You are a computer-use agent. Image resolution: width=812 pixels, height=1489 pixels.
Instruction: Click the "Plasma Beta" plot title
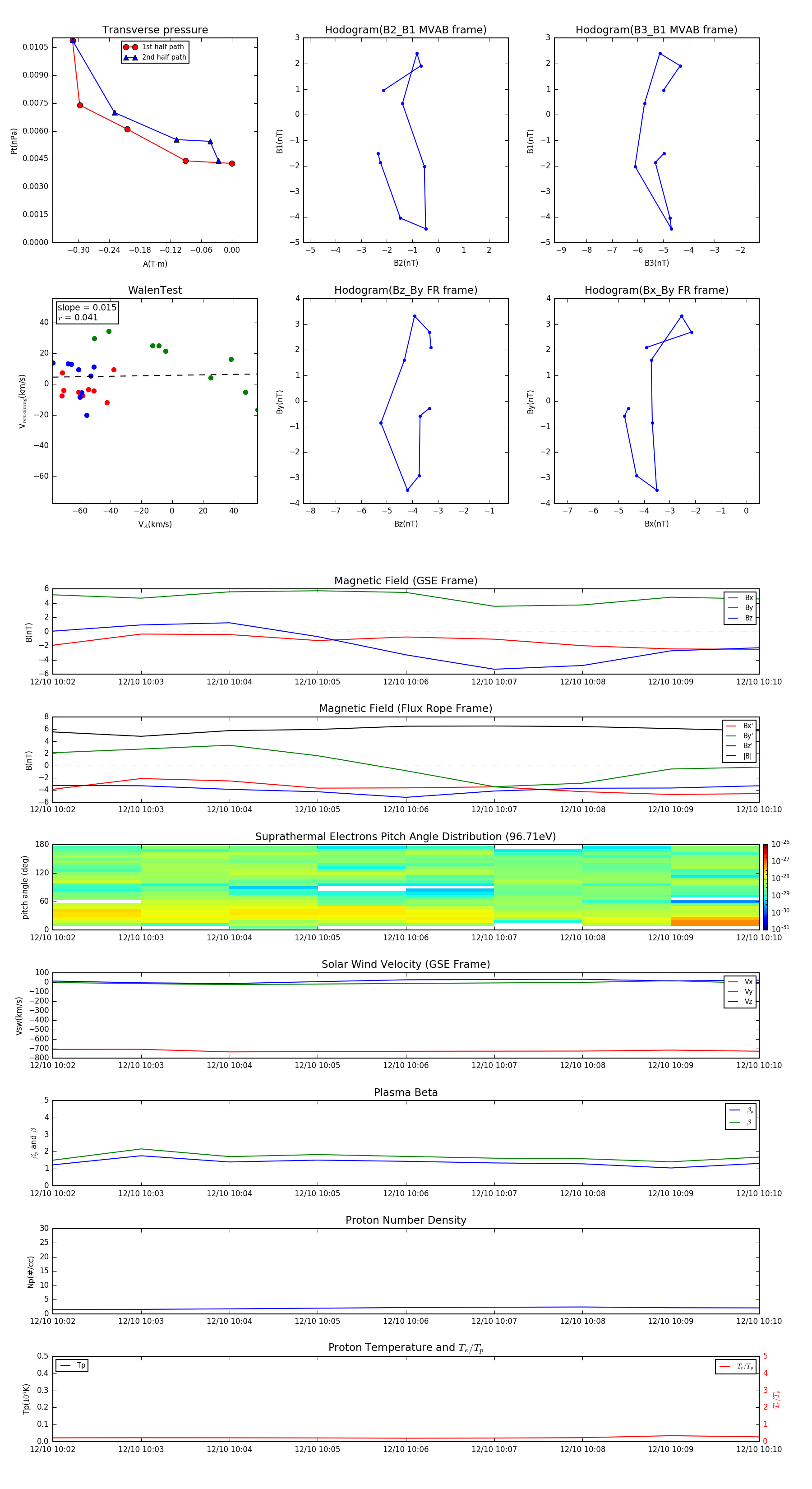tap(406, 1093)
